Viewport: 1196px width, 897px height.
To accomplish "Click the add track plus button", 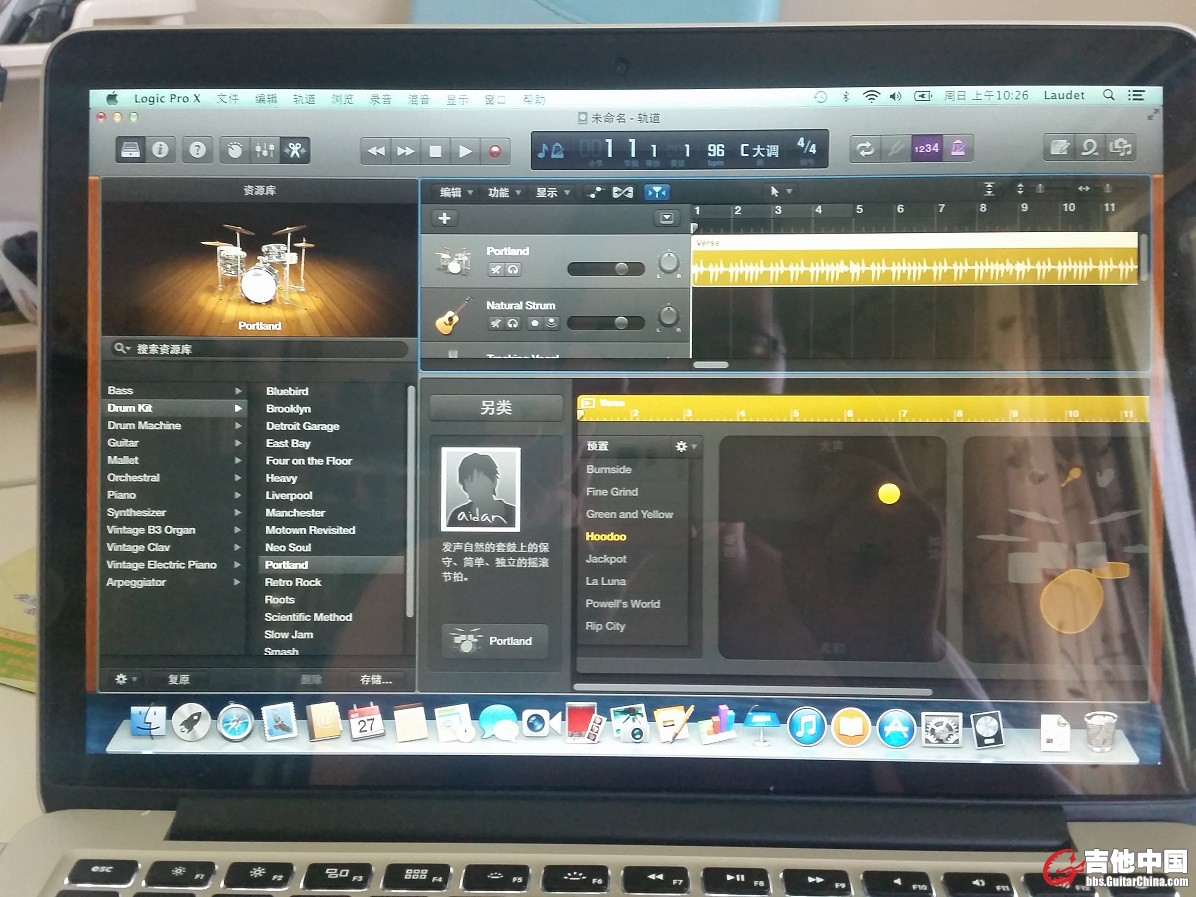I will point(444,218).
